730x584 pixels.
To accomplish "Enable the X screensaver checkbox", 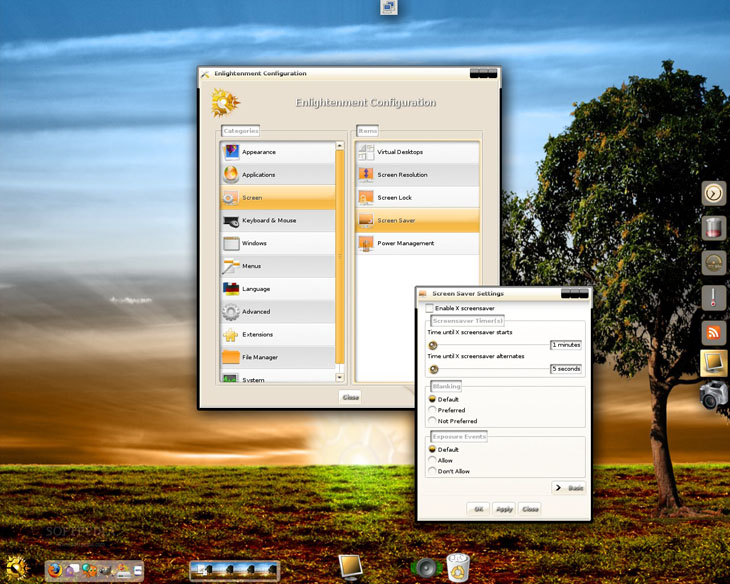I will pos(429,308).
